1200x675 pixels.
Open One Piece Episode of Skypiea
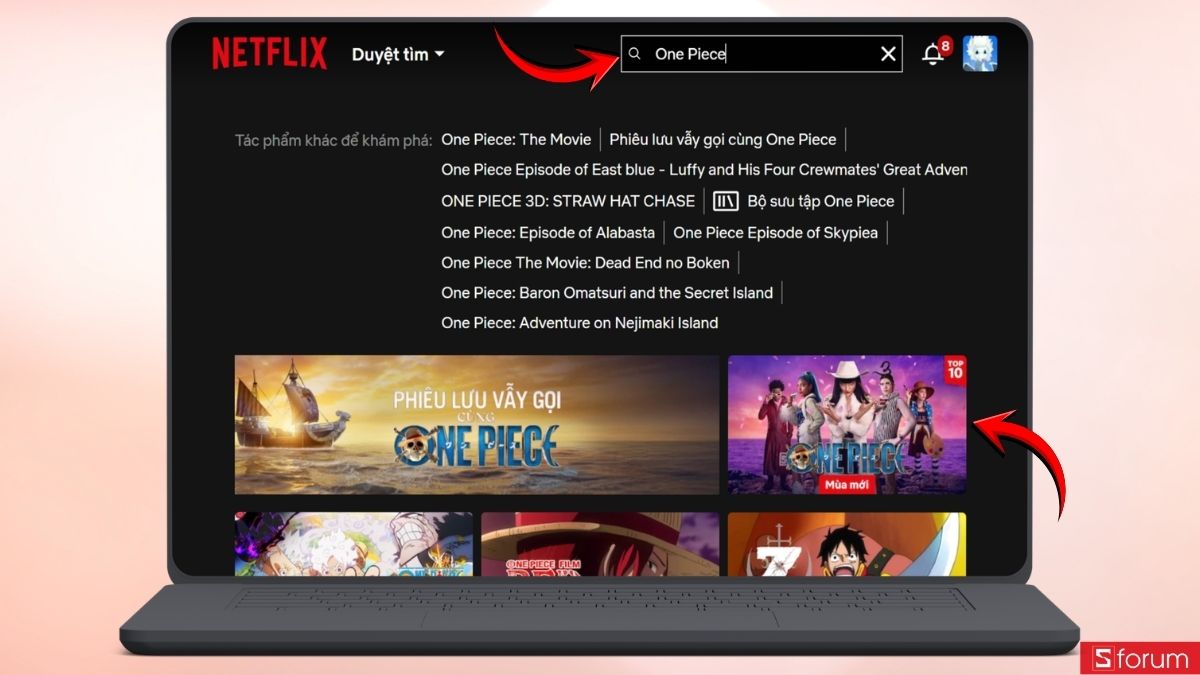pyautogui.click(x=775, y=232)
